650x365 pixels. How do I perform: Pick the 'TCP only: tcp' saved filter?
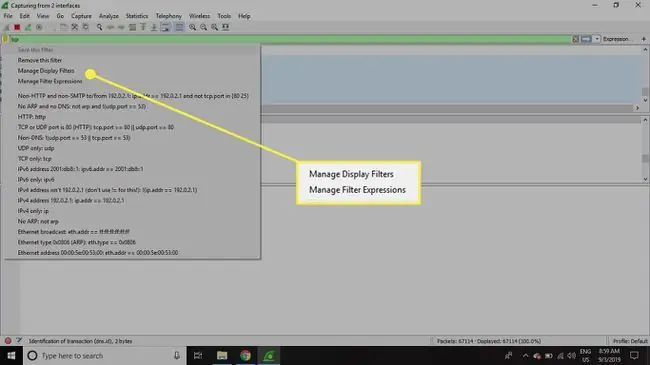(x=34, y=158)
